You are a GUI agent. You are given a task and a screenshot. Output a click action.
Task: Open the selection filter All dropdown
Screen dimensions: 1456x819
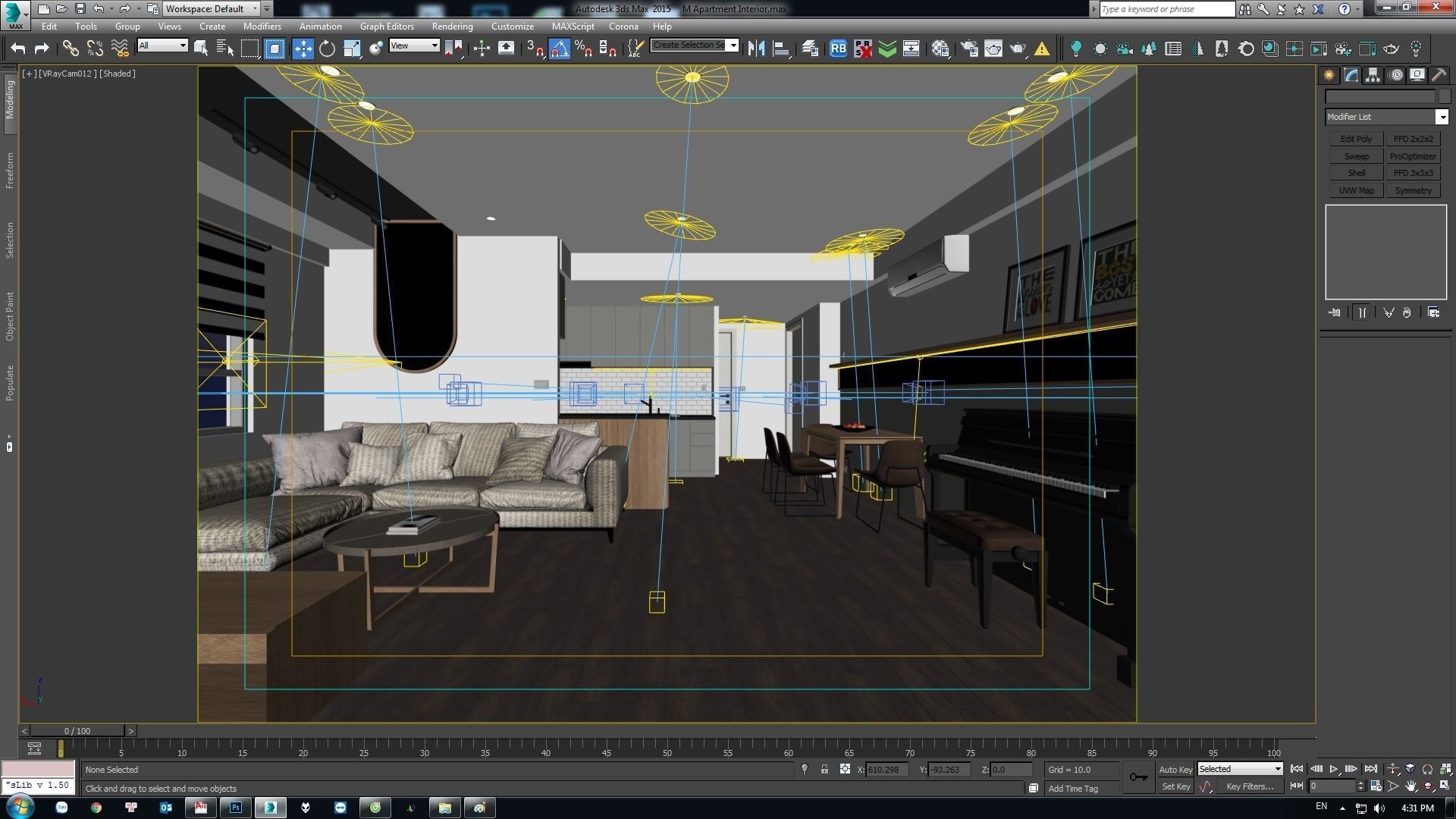pyautogui.click(x=162, y=45)
